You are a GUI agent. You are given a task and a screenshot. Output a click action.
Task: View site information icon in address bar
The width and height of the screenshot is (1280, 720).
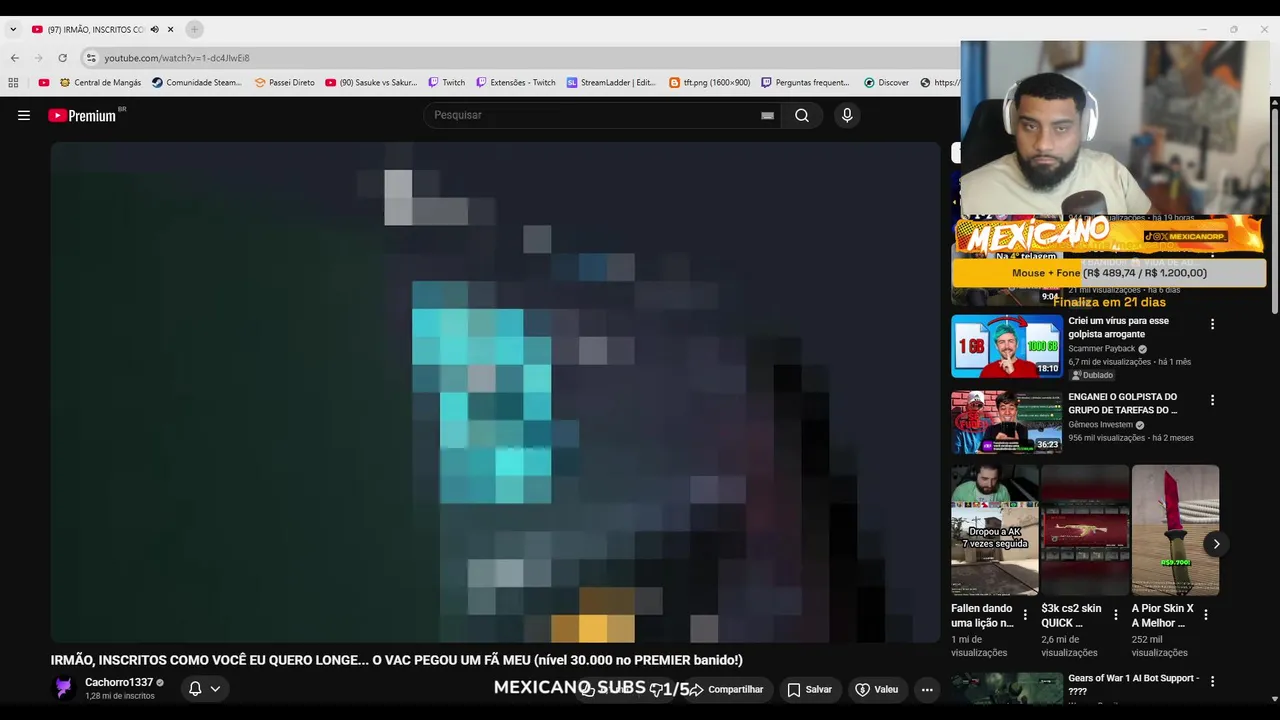pos(91,58)
